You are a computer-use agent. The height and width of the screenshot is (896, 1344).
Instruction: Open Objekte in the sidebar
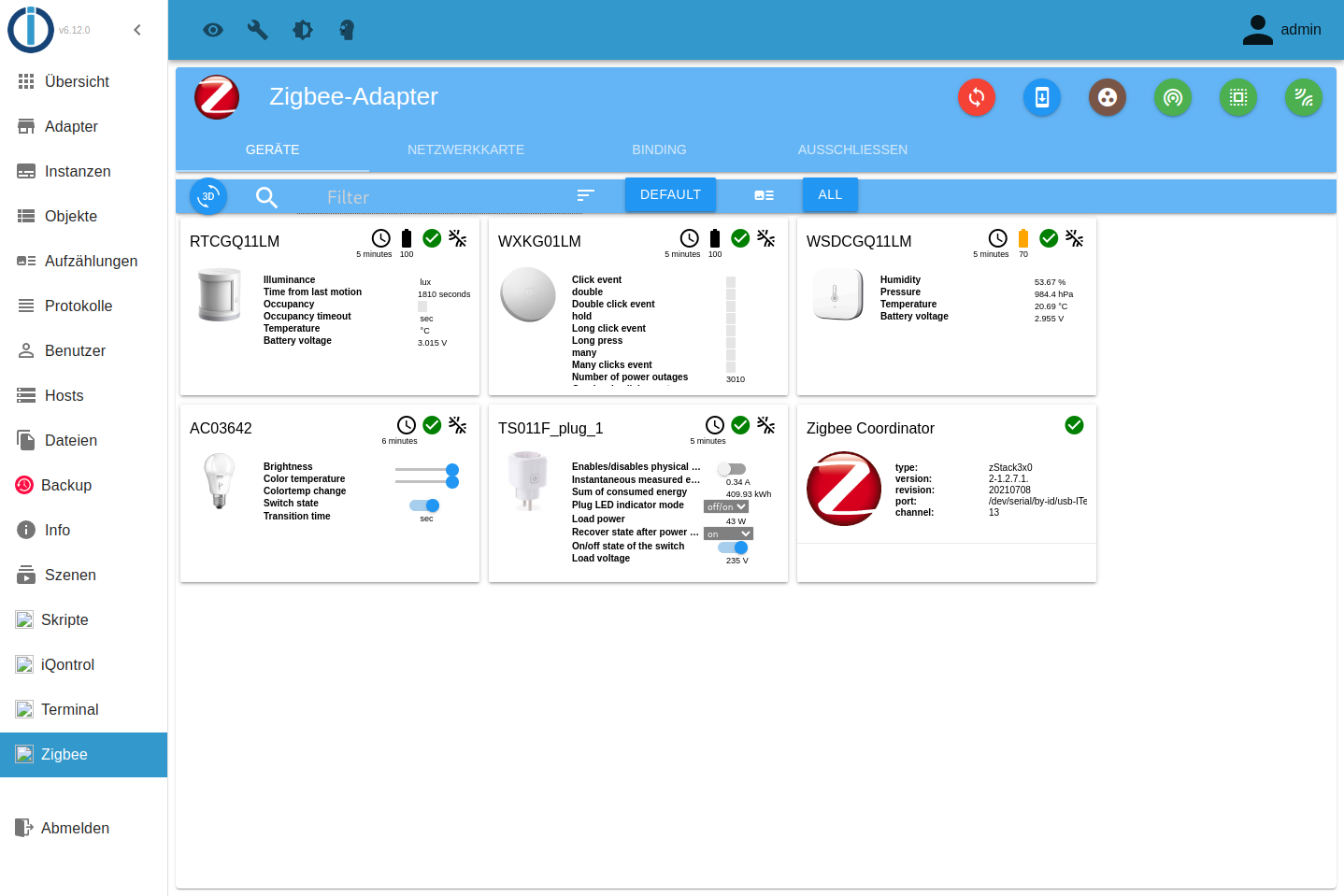point(84,217)
